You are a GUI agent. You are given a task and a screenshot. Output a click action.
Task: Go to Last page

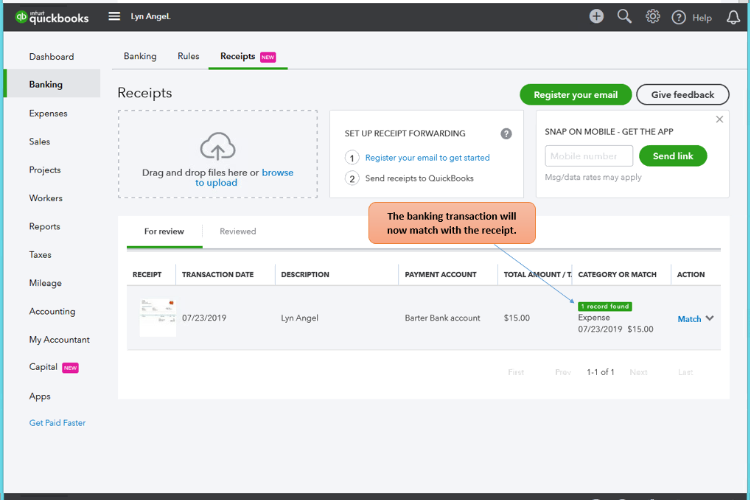[685, 372]
